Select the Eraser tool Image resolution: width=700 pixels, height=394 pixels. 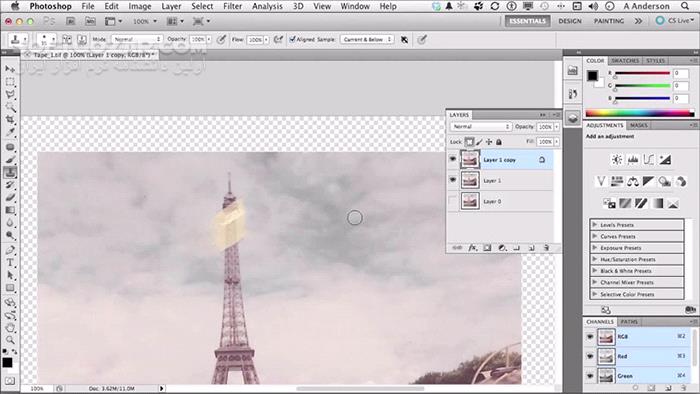point(10,198)
